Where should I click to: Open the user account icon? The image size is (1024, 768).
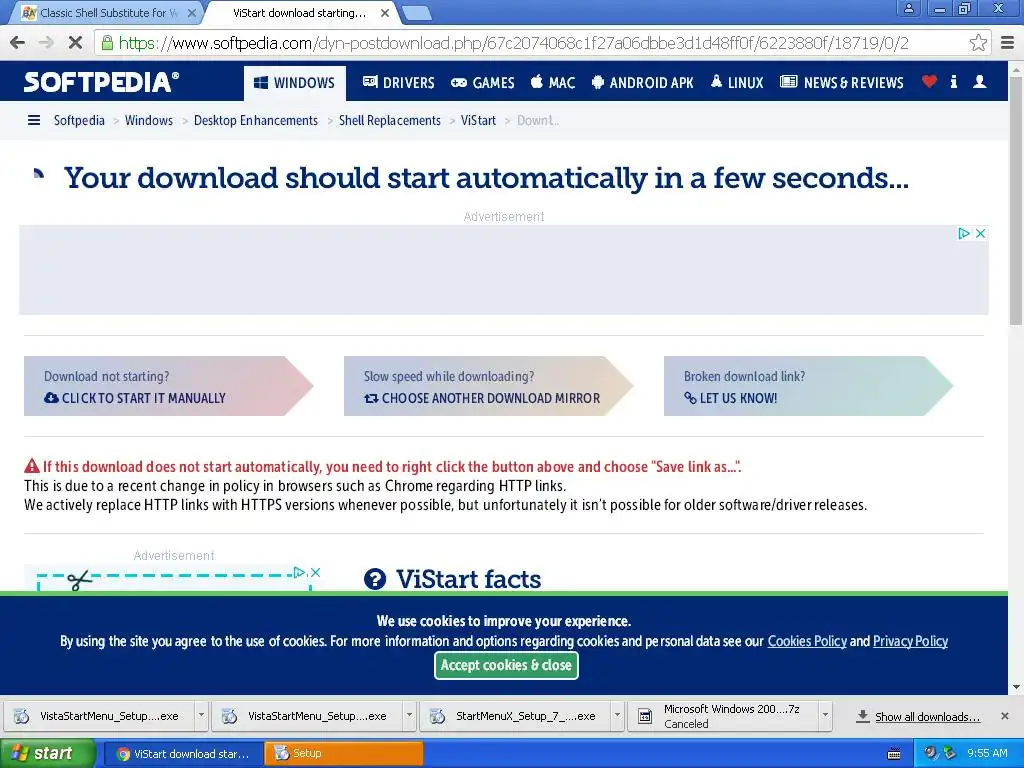point(980,82)
